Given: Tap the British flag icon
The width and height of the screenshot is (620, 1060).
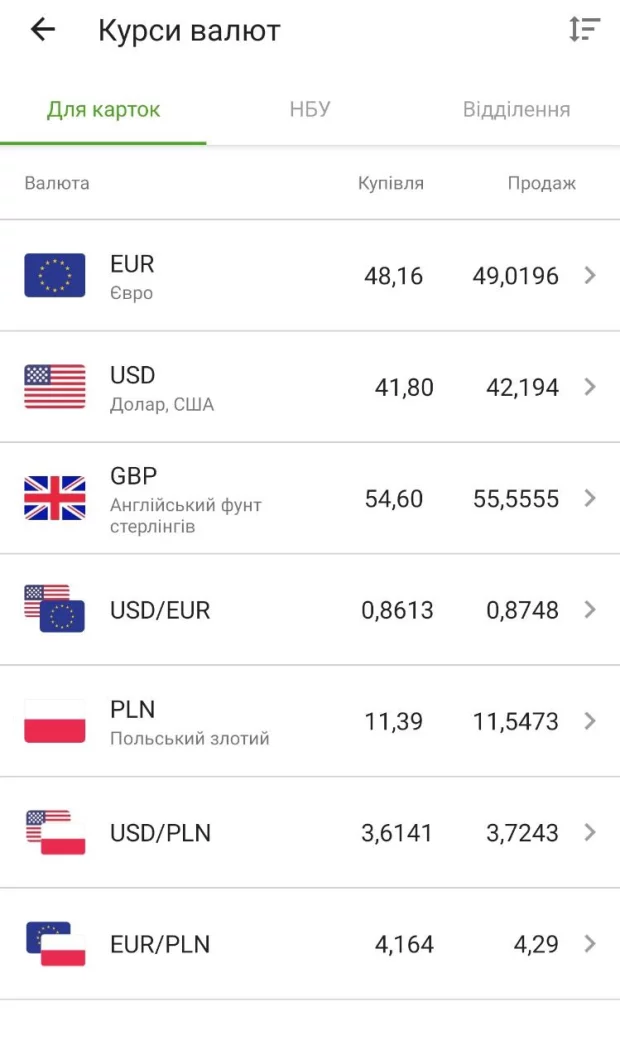Looking at the screenshot, I should click(55, 498).
